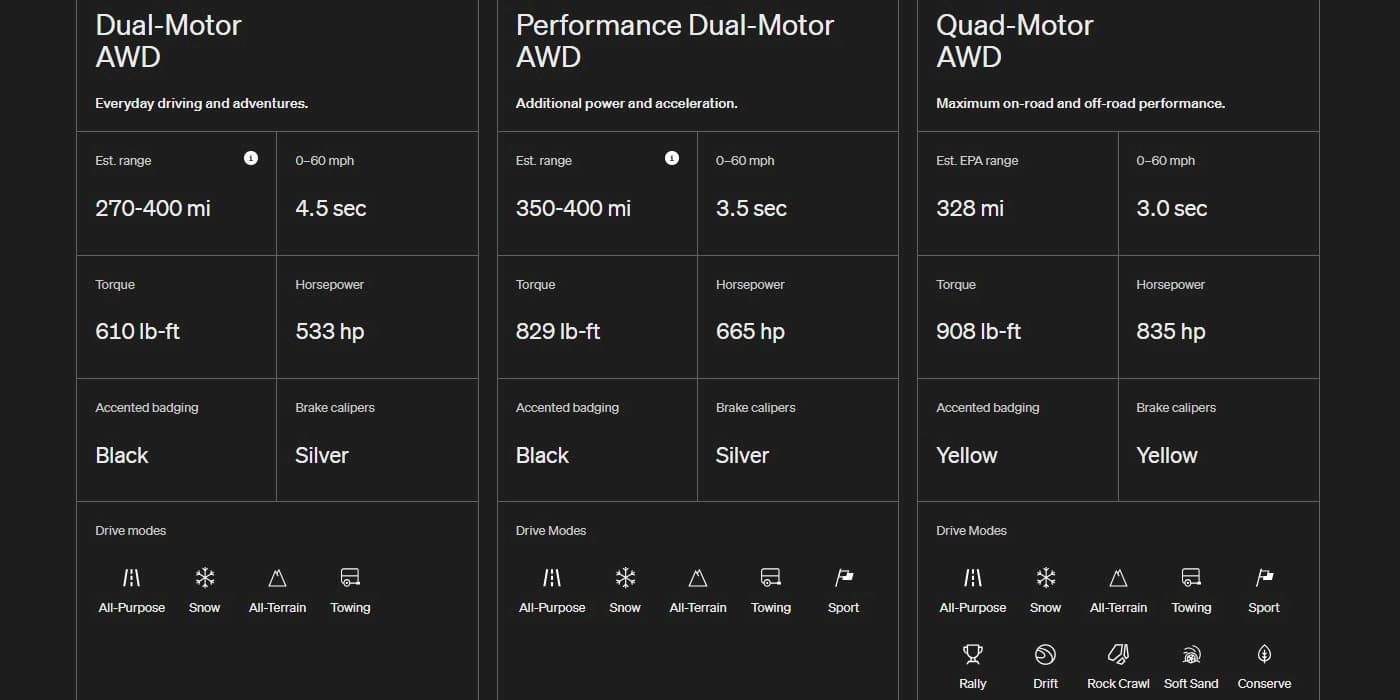The height and width of the screenshot is (700, 1400).
Task: Select All-Purpose road icon in Performance Dual-Motor
Action: 552,577
